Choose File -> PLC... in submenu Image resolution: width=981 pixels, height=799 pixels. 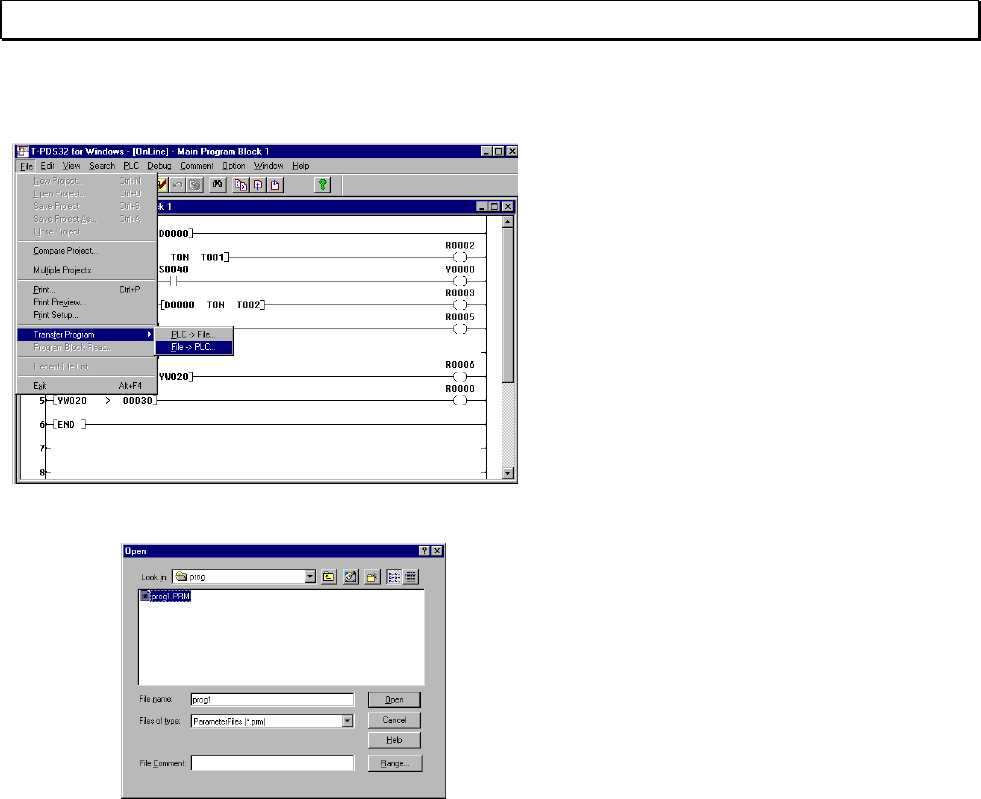pos(194,347)
